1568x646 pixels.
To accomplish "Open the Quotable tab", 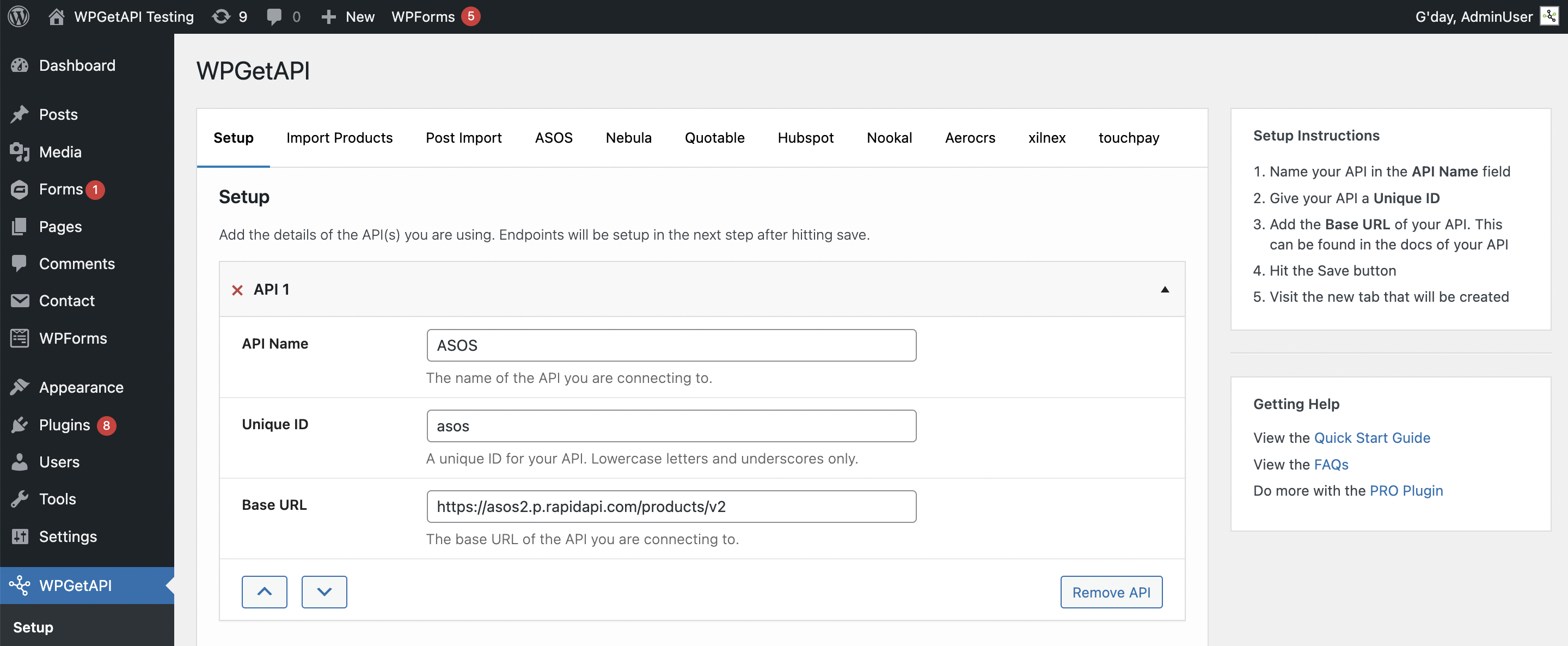I will click(x=715, y=138).
